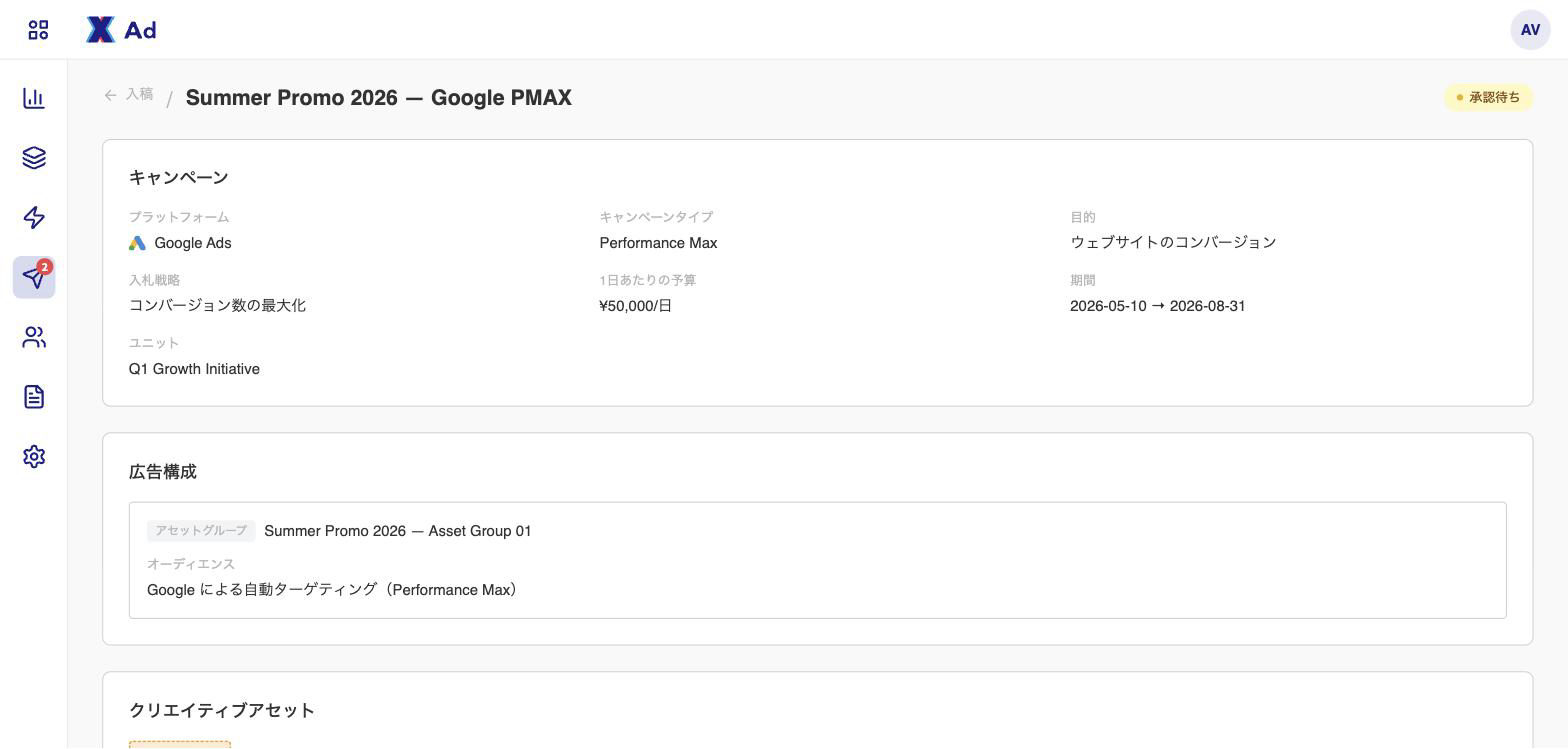Click the 目的 field label

point(1083,217)
